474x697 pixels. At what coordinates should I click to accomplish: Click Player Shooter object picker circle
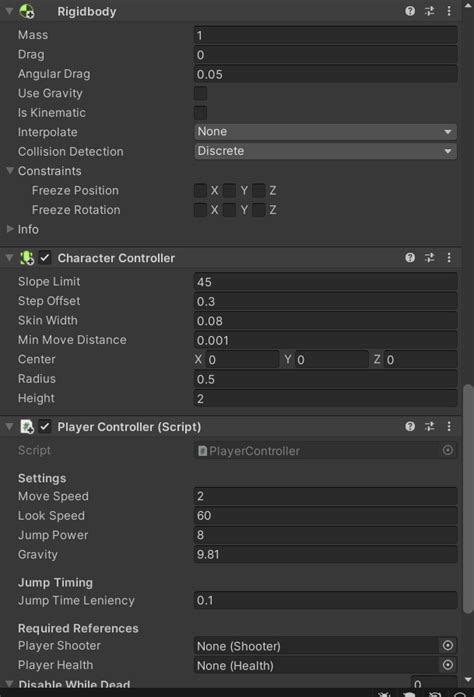point(448,645)
